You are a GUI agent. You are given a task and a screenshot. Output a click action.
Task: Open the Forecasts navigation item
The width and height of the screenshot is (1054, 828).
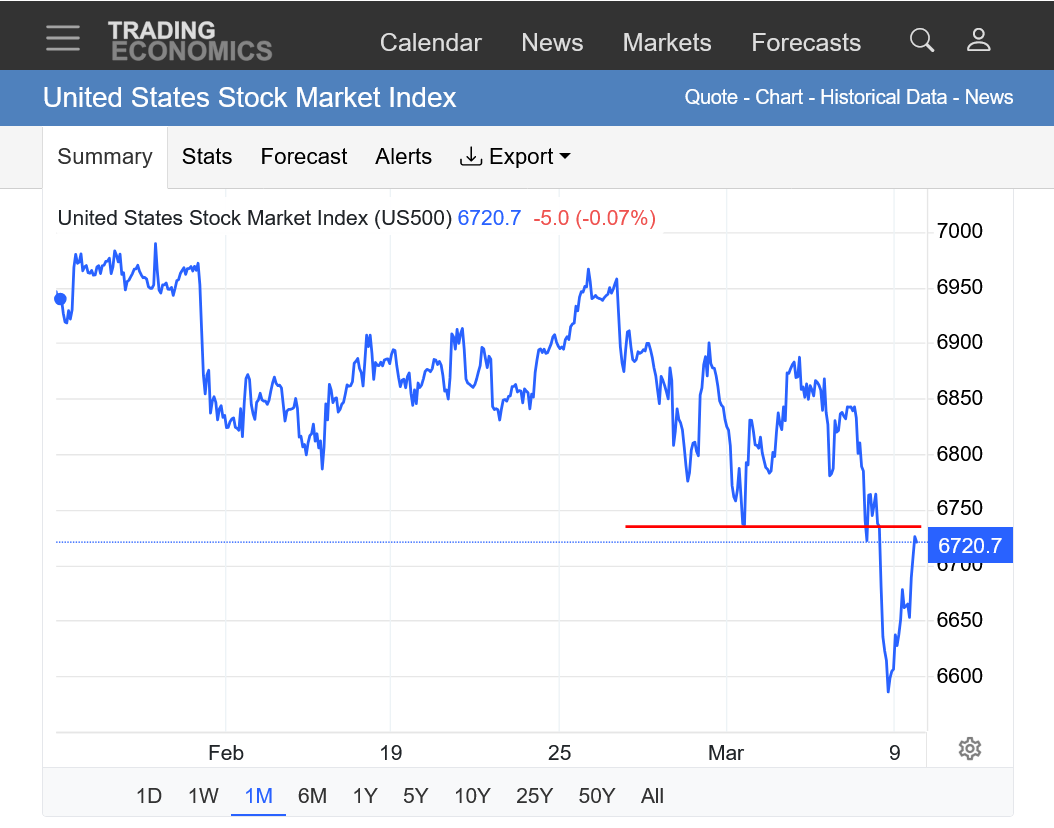pyautogui.click(x=806, y=43)
